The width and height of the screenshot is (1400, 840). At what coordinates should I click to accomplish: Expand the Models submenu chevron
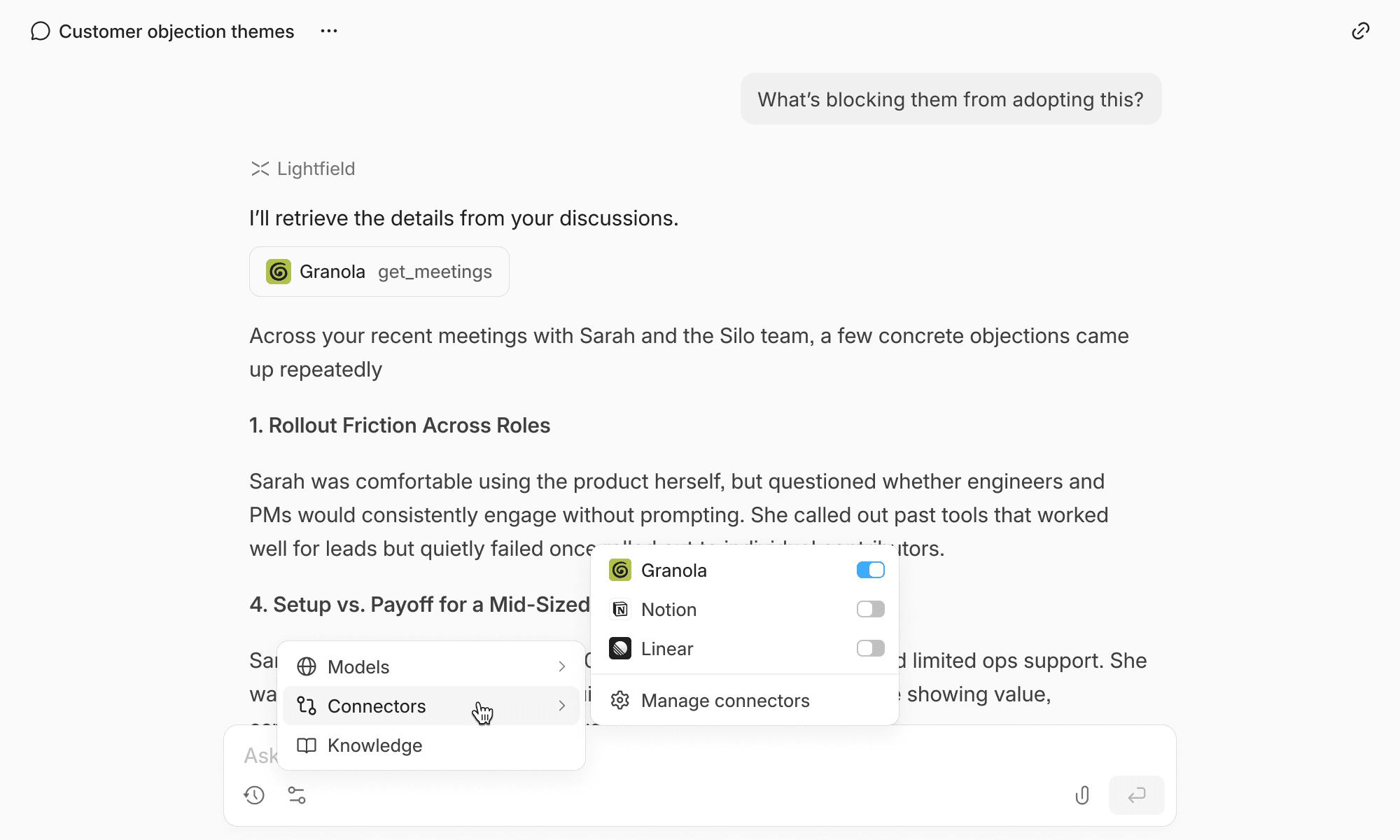(x=561, y=667)
